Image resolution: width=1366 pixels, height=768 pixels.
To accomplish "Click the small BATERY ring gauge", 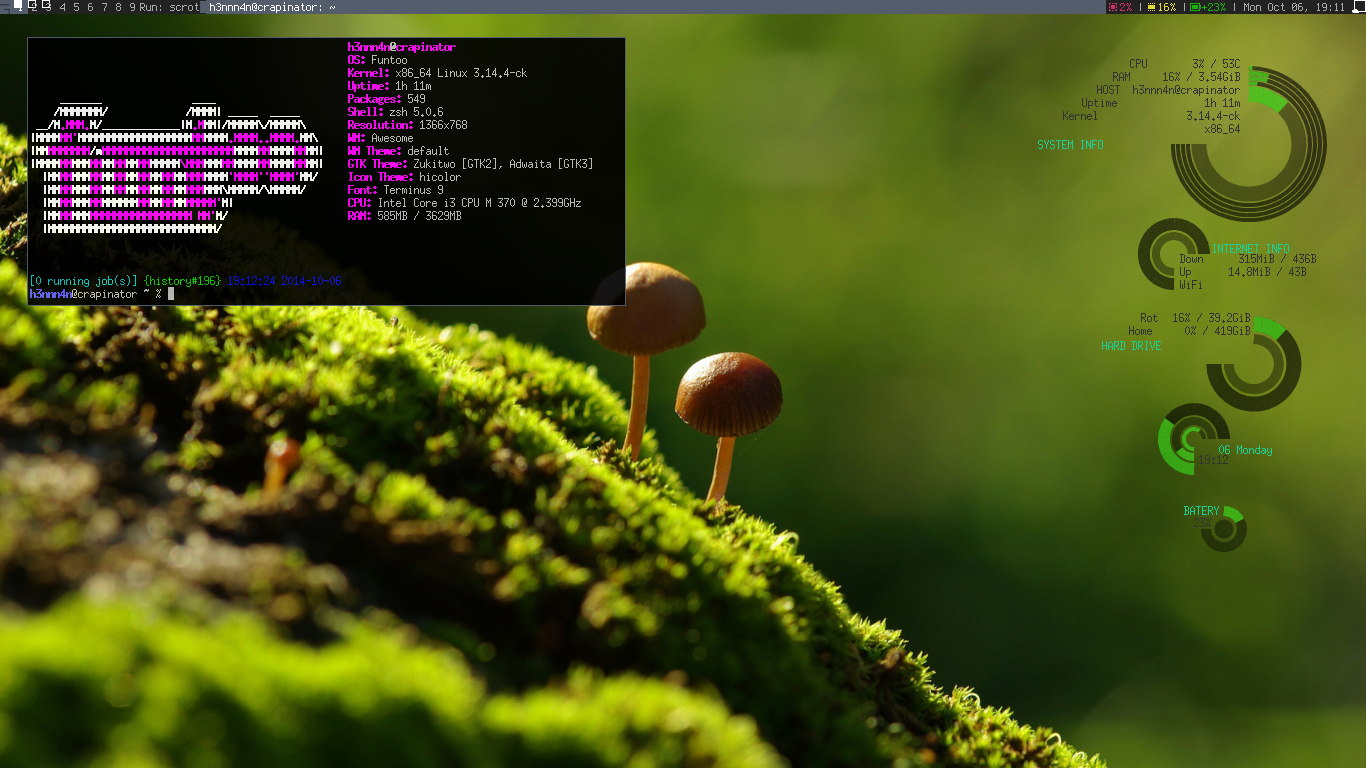I will click(x=1224, y=530).
